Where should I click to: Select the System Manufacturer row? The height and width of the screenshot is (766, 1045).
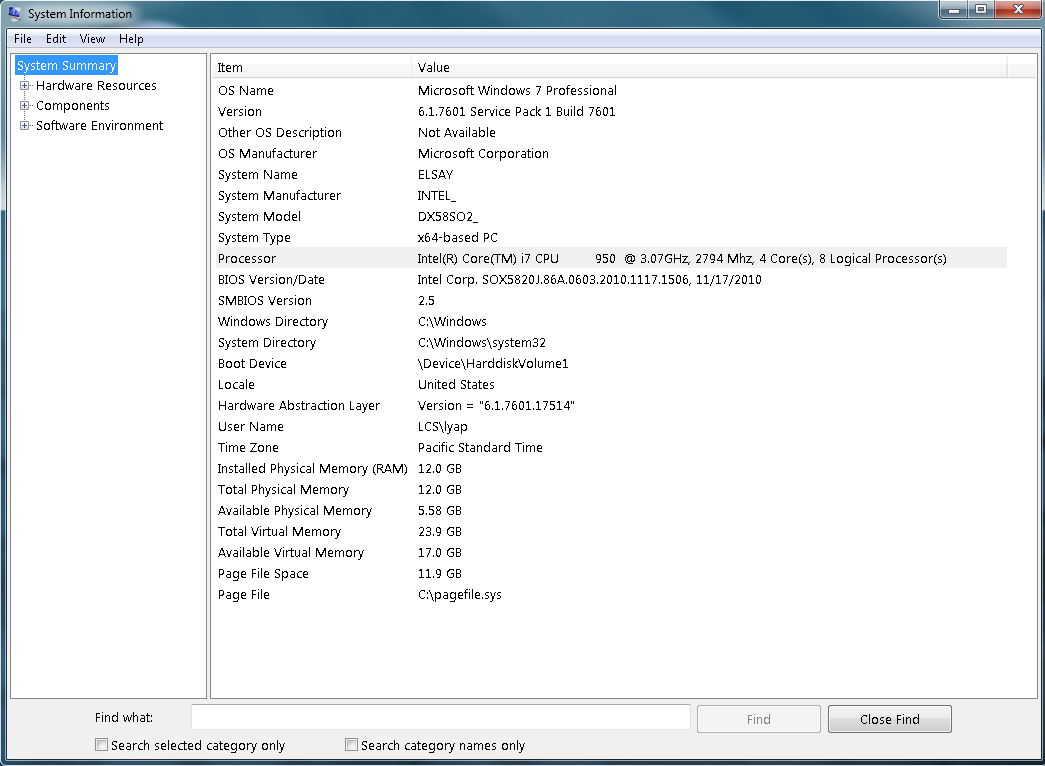(612, 195)
